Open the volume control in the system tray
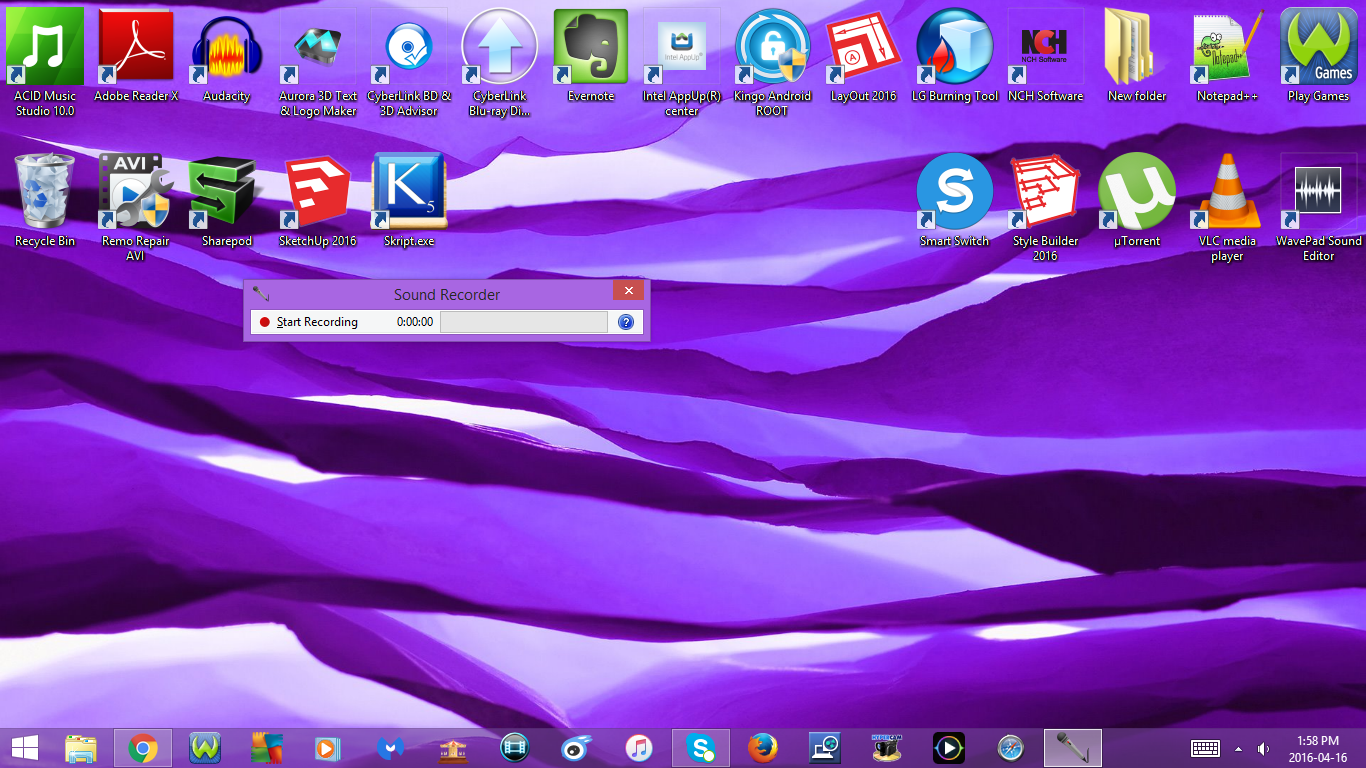Viewport: 1366px width, 768px height. (x=1264, y=748)
